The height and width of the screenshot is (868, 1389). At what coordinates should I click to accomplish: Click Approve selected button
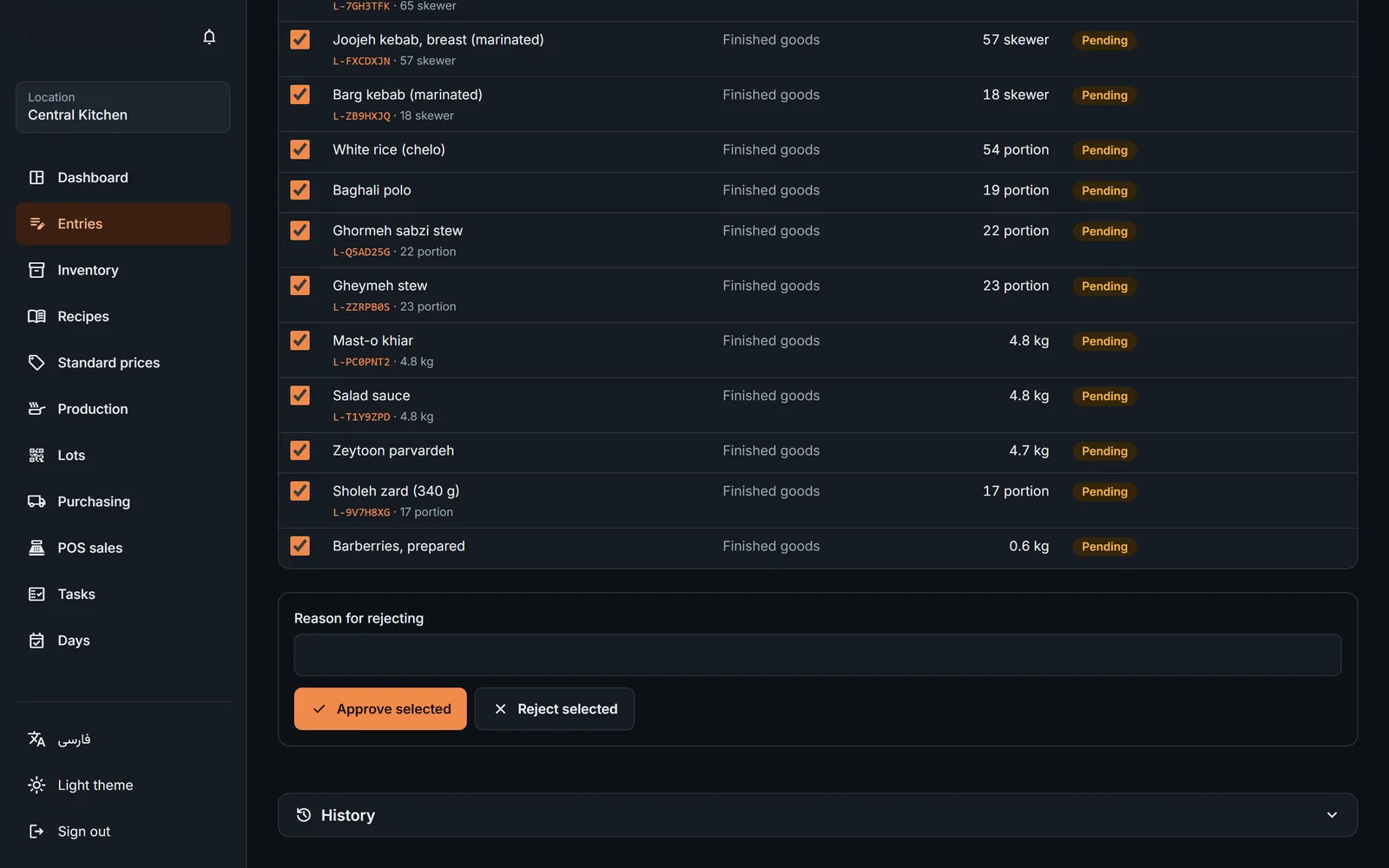pyautogui.click(x=380, y=709)
